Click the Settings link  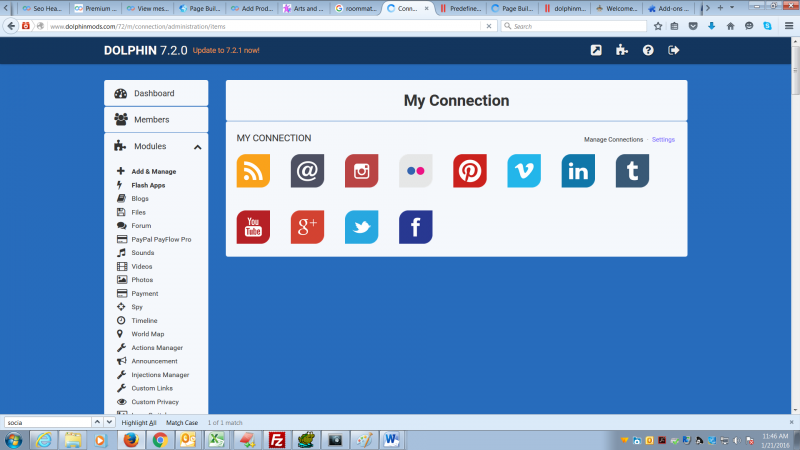click(663, 139)
